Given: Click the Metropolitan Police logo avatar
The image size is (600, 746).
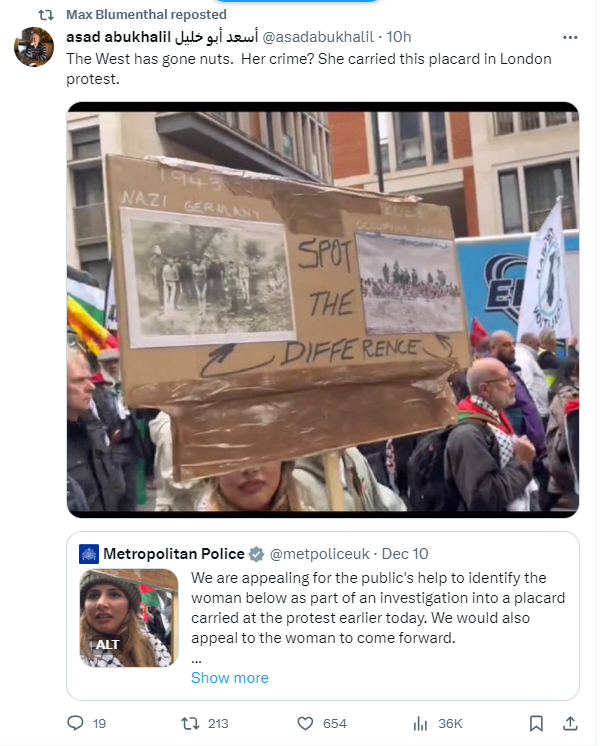Looking at the screenshot, I should click(x=89, y=554).
